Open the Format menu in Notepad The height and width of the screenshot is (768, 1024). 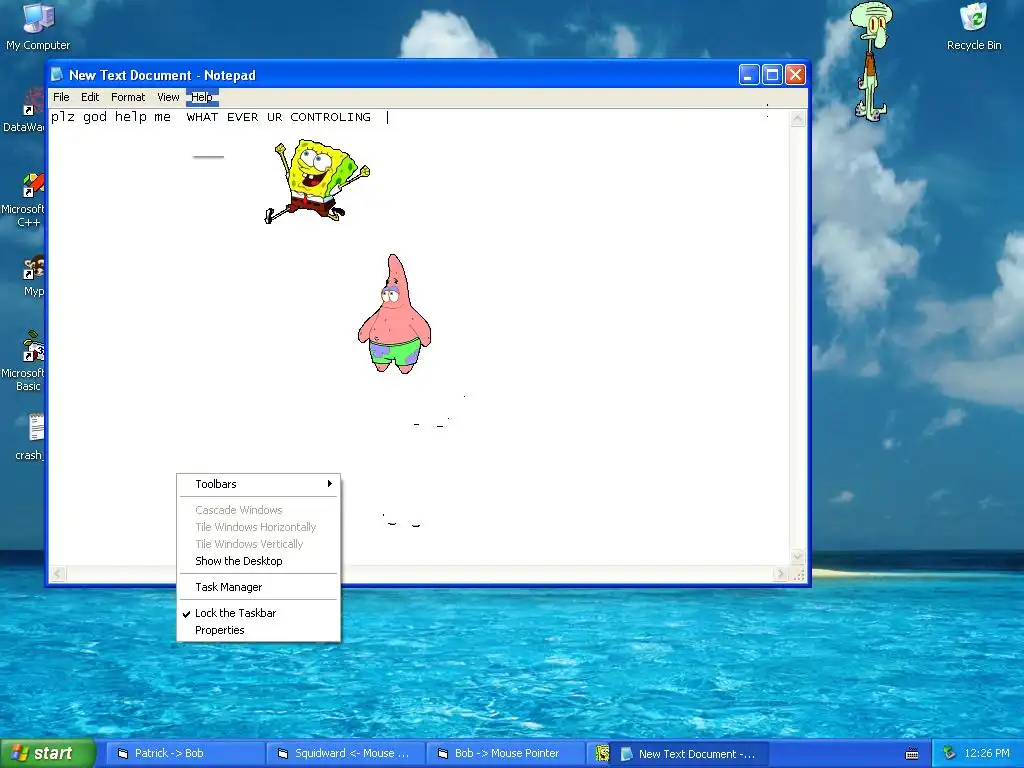tap(128, 97)
